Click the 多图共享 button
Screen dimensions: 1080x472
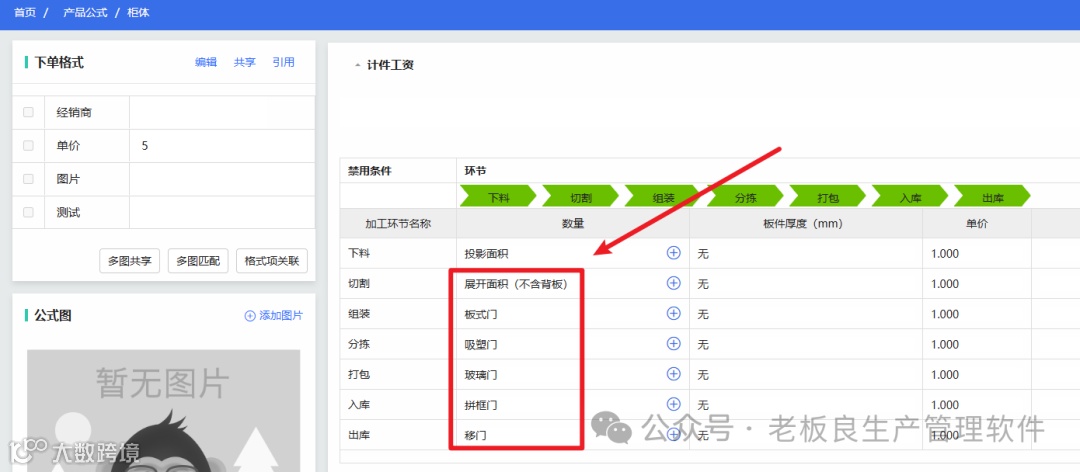tap(129, 261)
